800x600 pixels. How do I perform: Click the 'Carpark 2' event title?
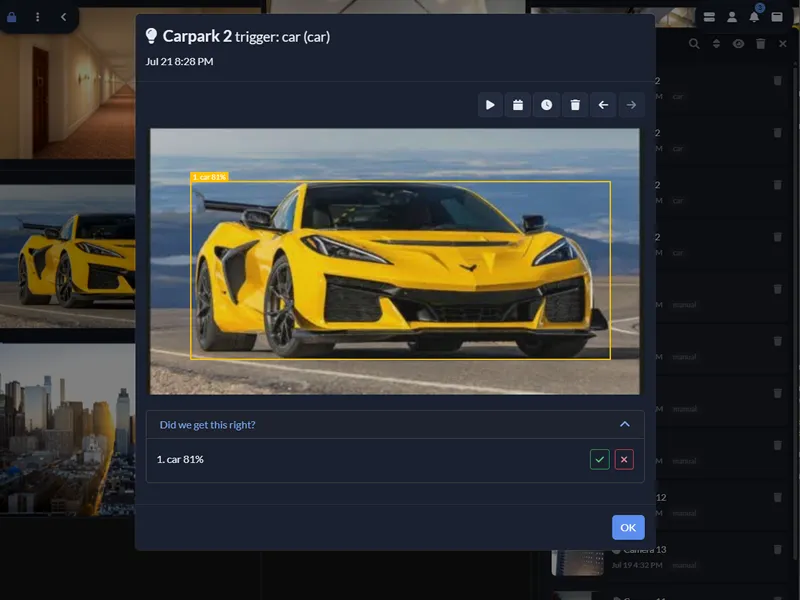click(197, 36)
